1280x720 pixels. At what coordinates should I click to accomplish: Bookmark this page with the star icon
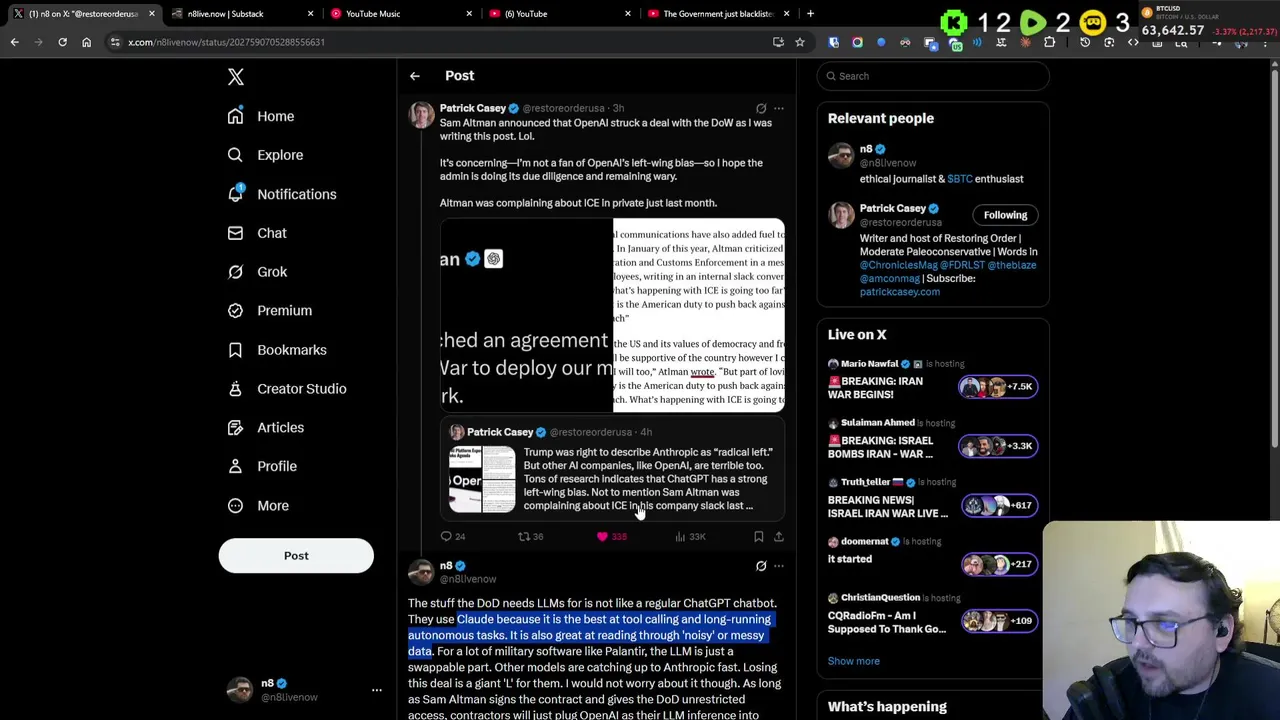799,42
